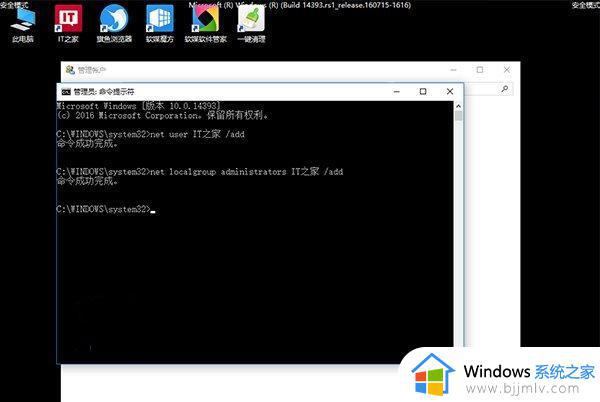600x402 pixels.
Task: Close the command prompt window
Action: coord(450,91)
